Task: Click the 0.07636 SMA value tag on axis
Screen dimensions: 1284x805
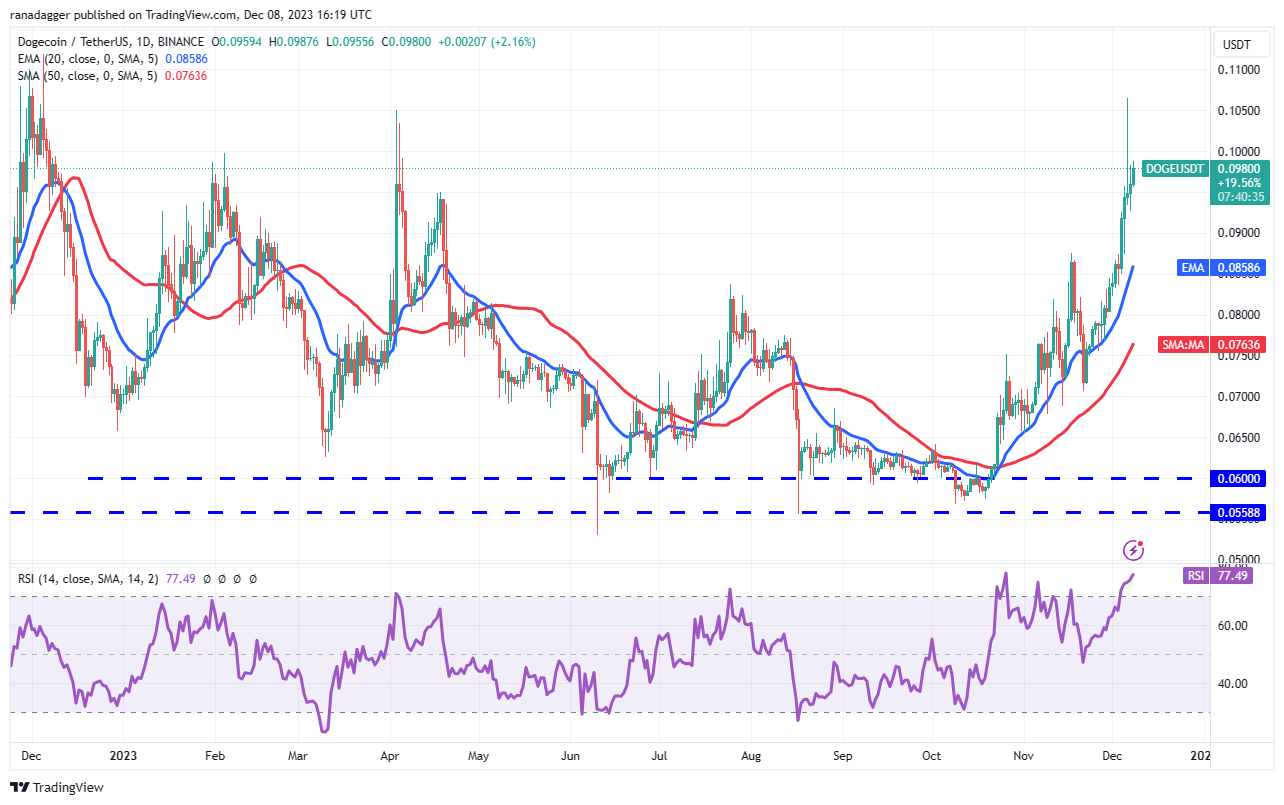Action: coord(1240,345)
